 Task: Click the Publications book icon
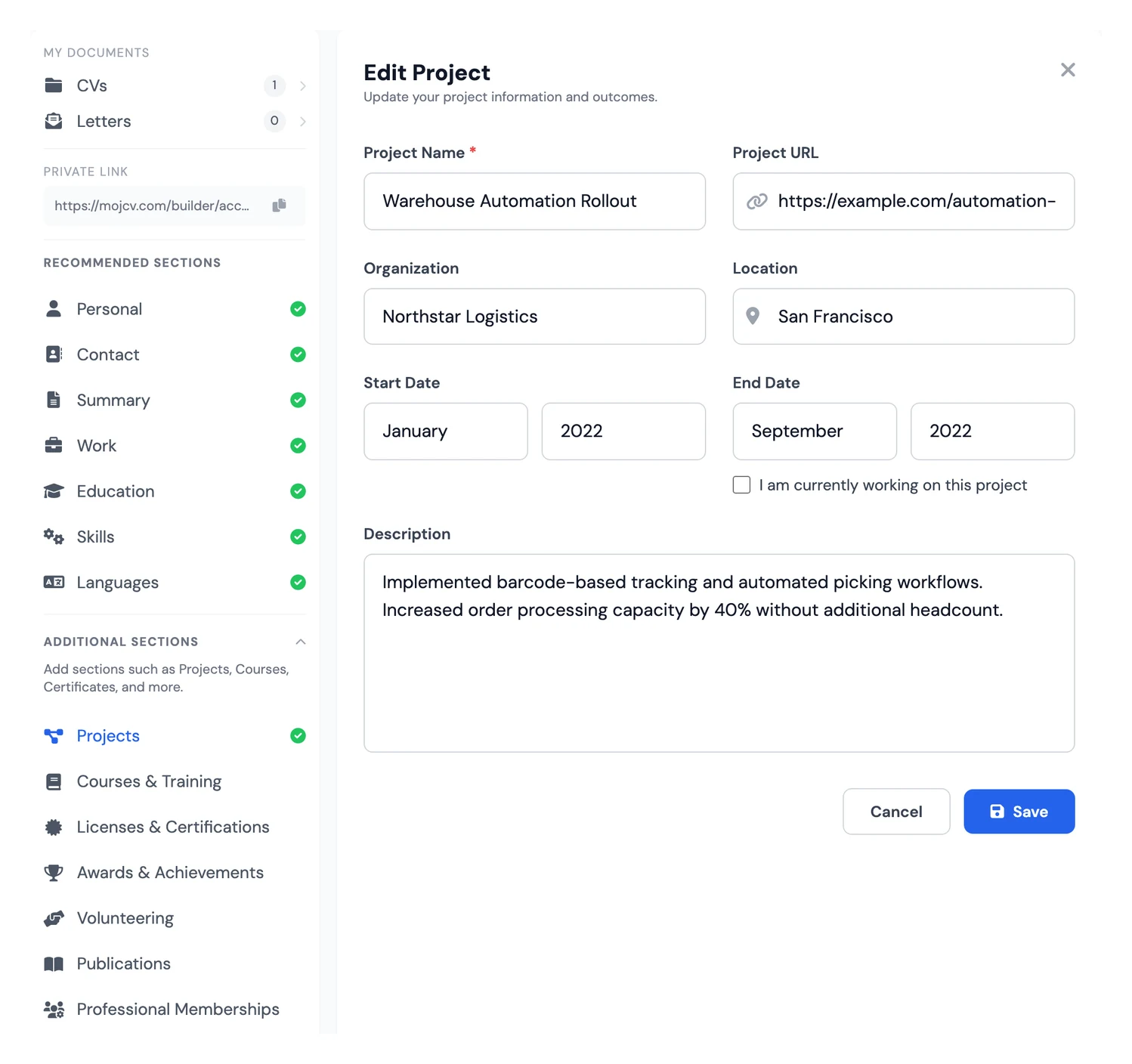pos(54,963)
